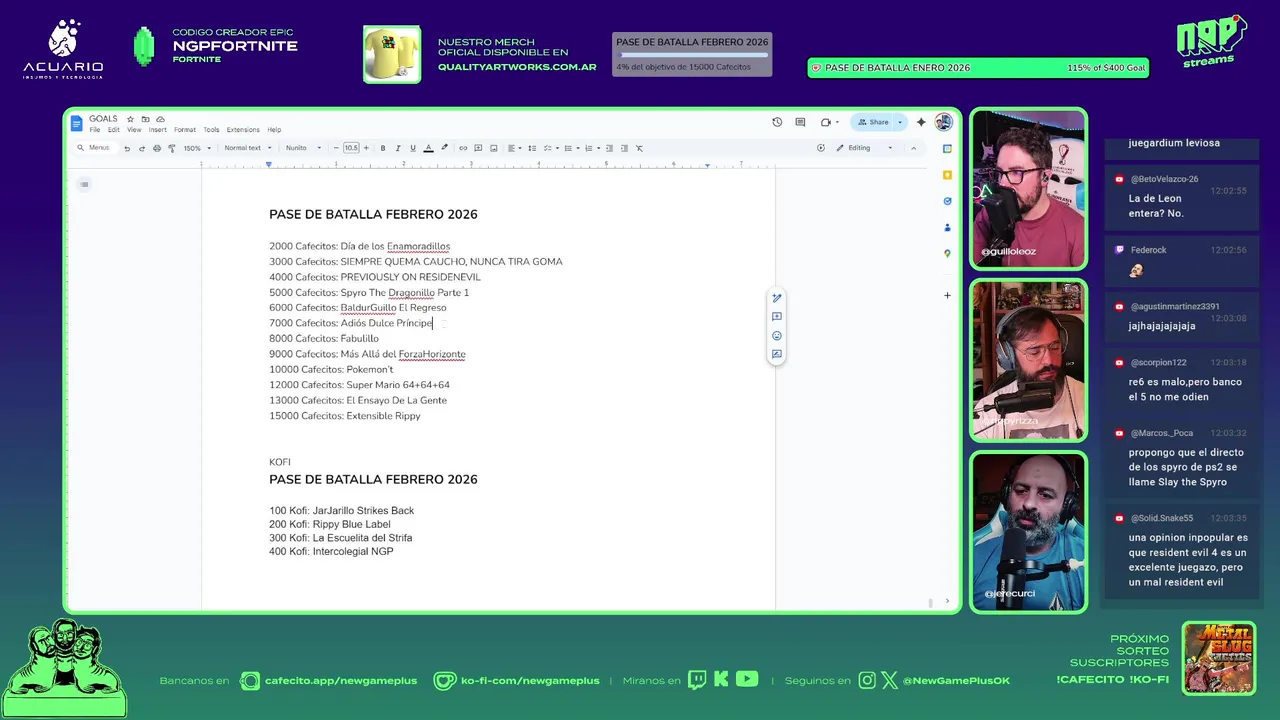This screenshot has height=720, width=1280.
Task: Open the Edit menu
Action: click(x=114, y=130)
